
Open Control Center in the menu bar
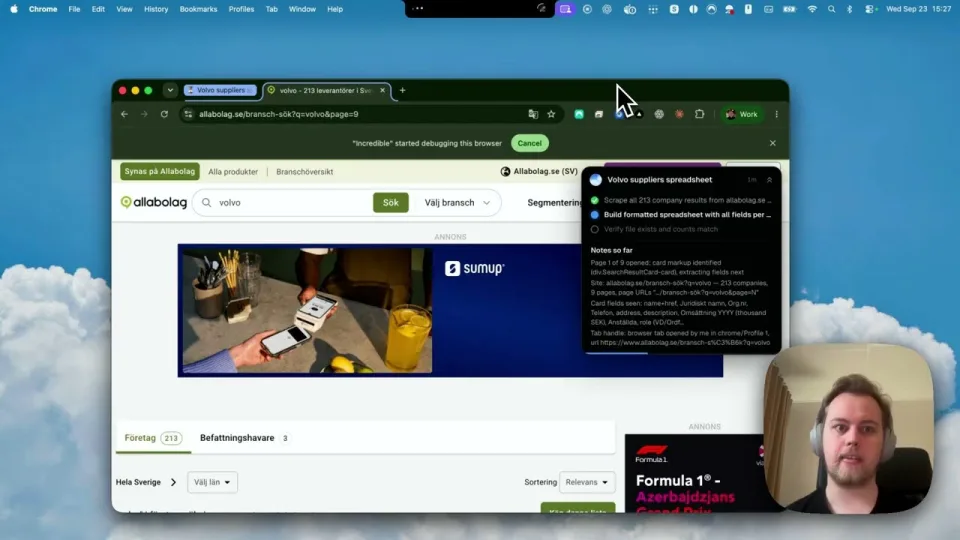coord(869,9)
